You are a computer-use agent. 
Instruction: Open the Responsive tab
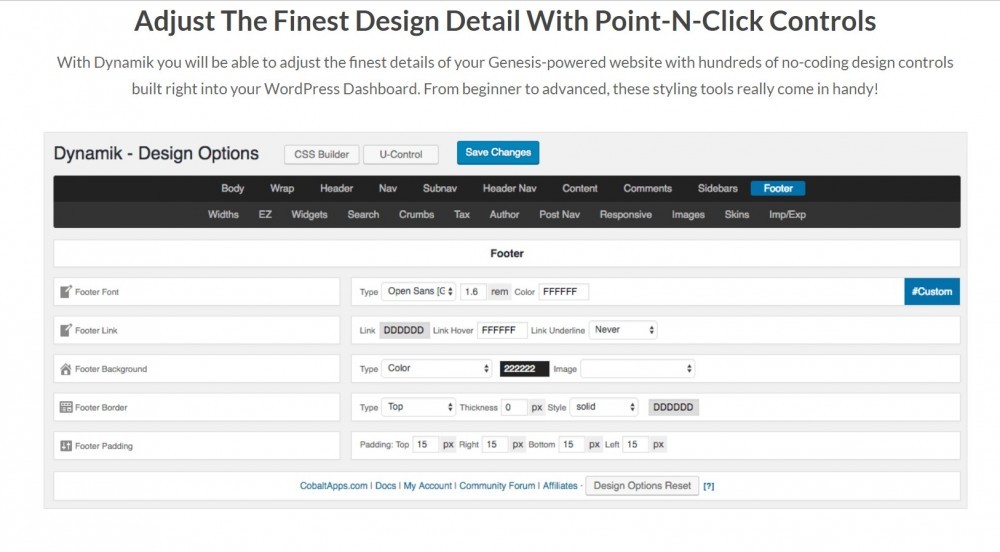click(626, 215)
